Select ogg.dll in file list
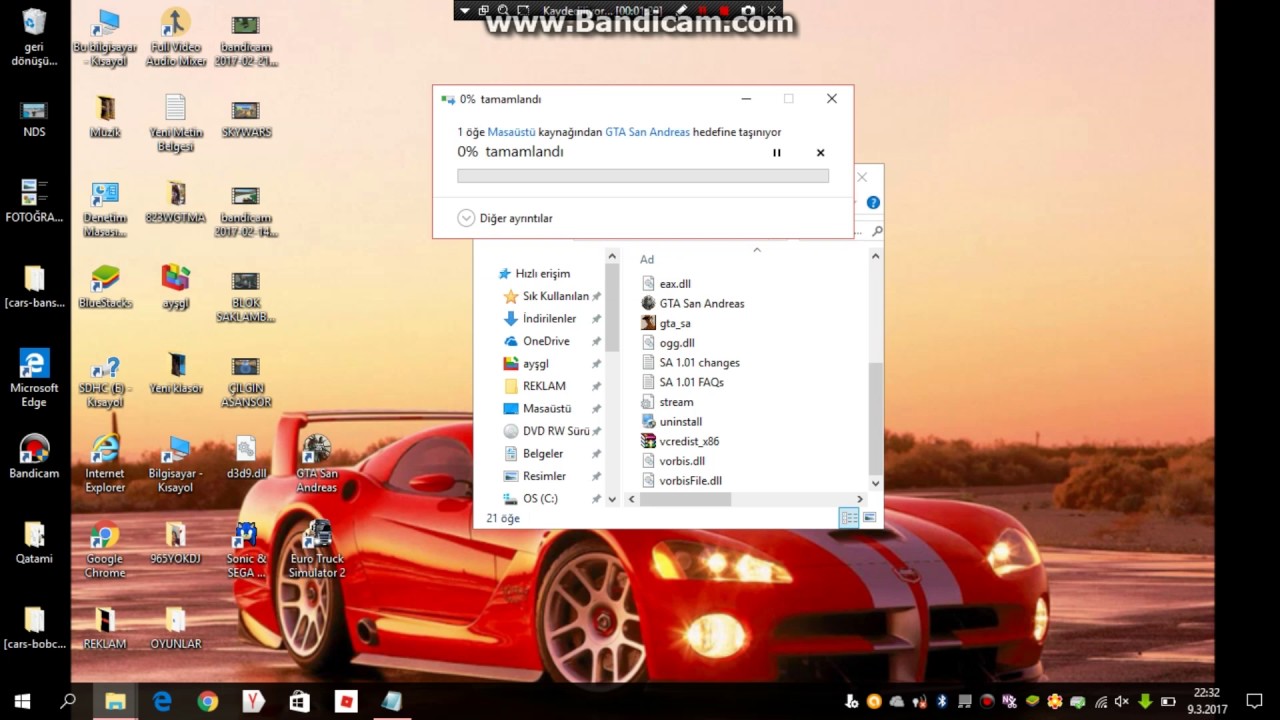 [x=667, y=343]
